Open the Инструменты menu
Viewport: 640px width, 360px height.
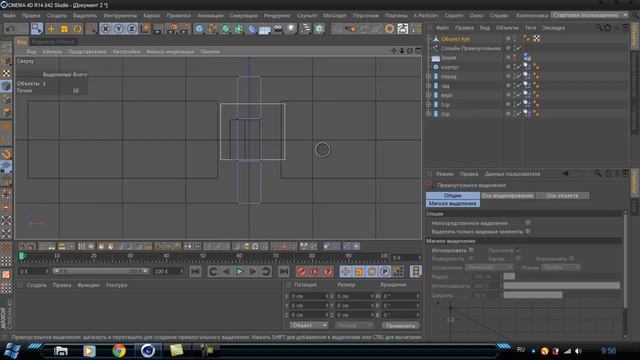[x=120, y=16]
